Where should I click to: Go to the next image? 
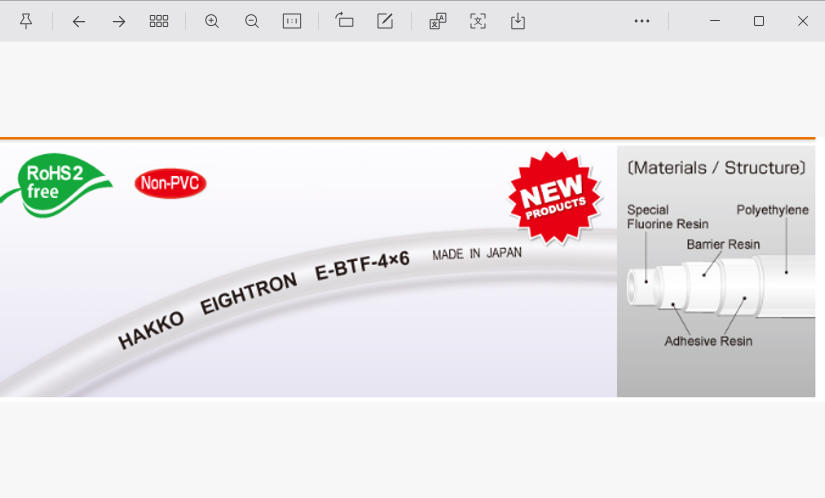(119, 22)
